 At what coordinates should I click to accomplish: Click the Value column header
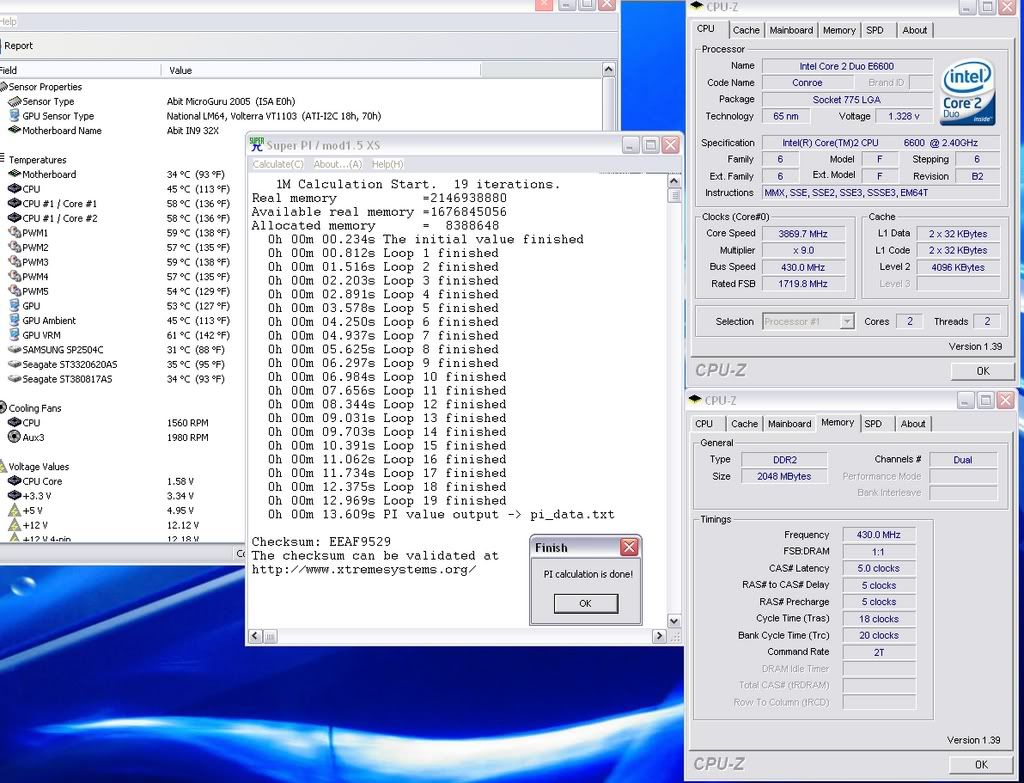321,70
